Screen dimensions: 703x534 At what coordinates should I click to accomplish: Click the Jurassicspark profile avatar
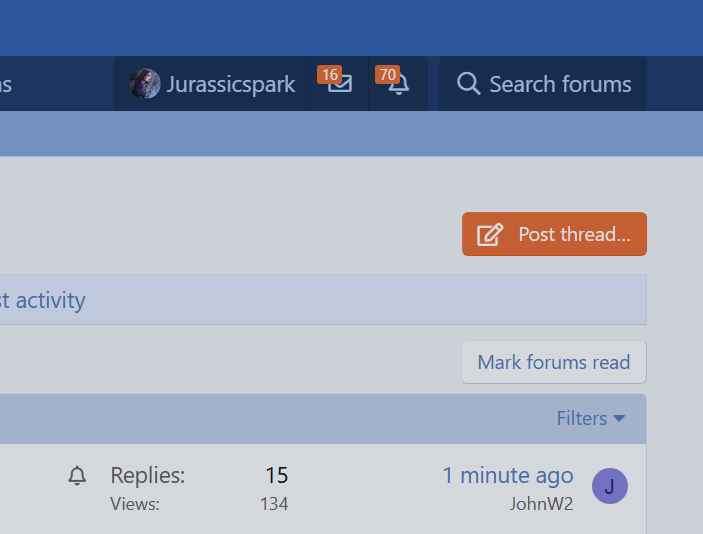145,84
